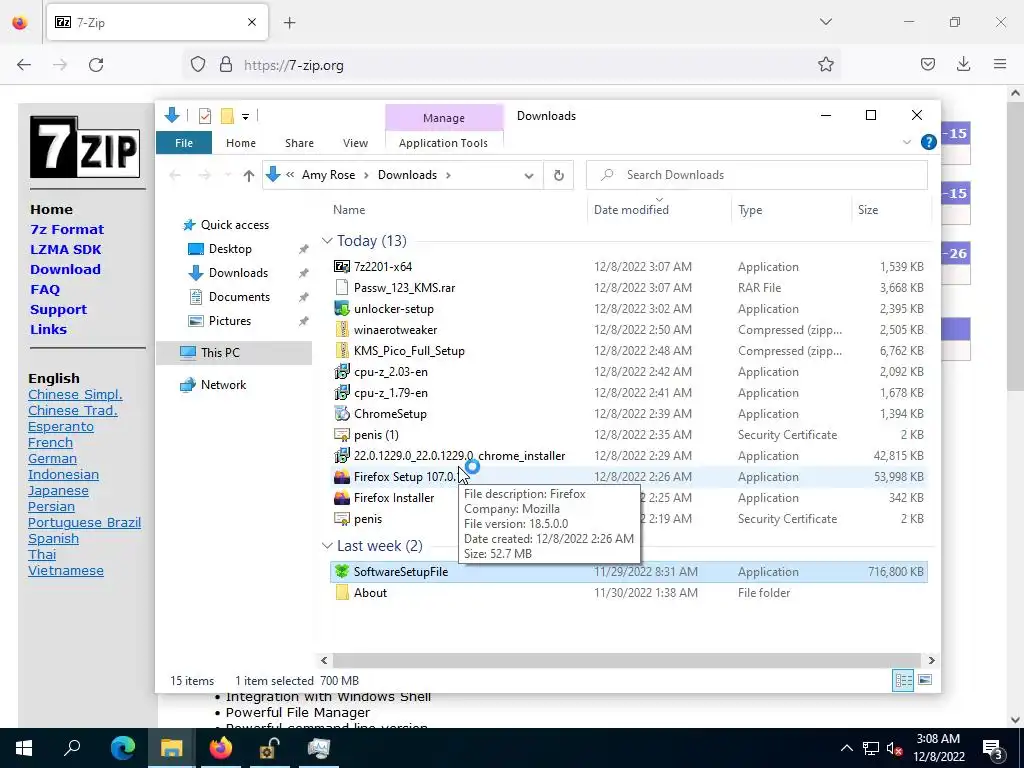Expand the Explorer ribbon chevron
Screen dimensions: 1024x768
coord(906,142)
